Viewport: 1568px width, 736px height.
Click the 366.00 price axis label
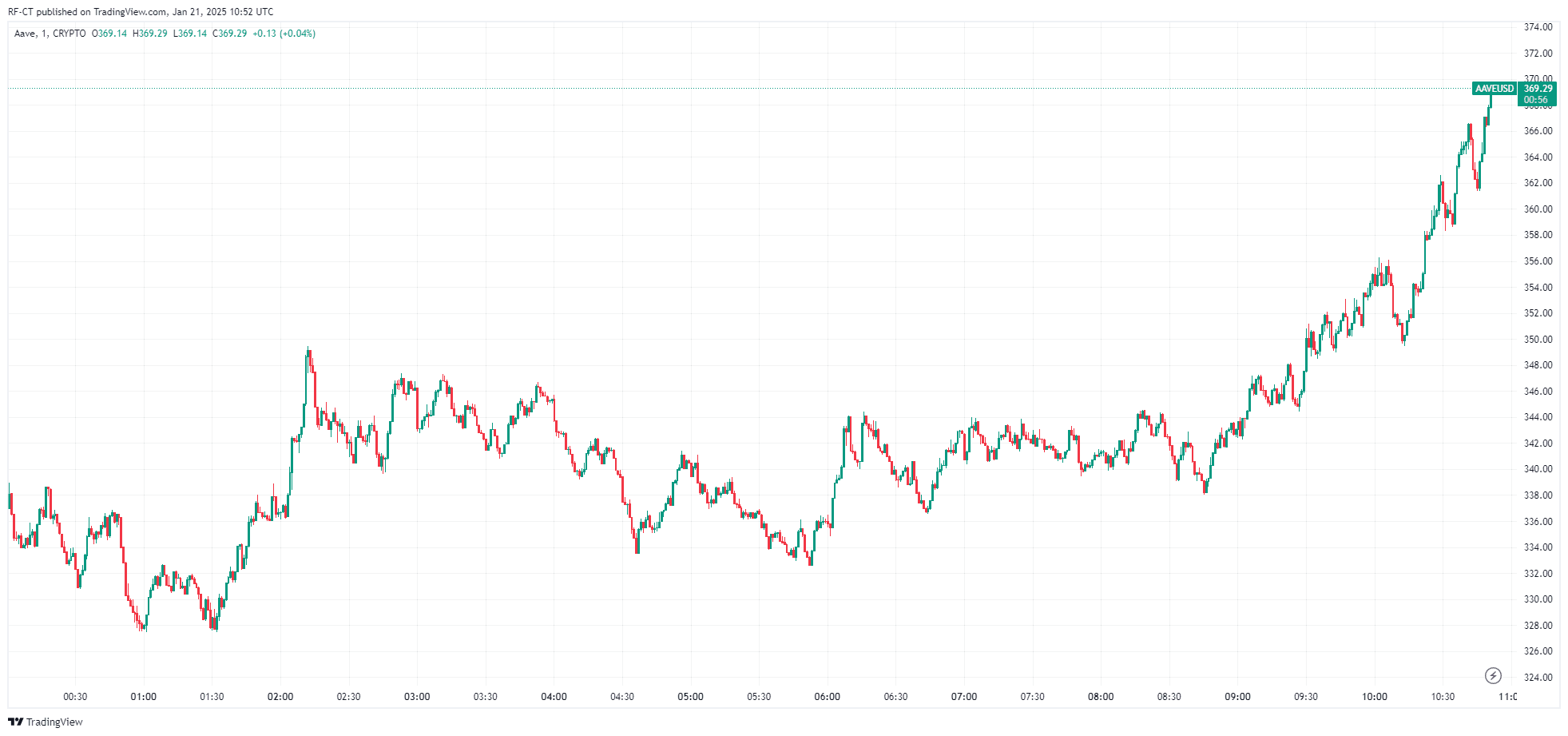click(x=1538, y=131)
